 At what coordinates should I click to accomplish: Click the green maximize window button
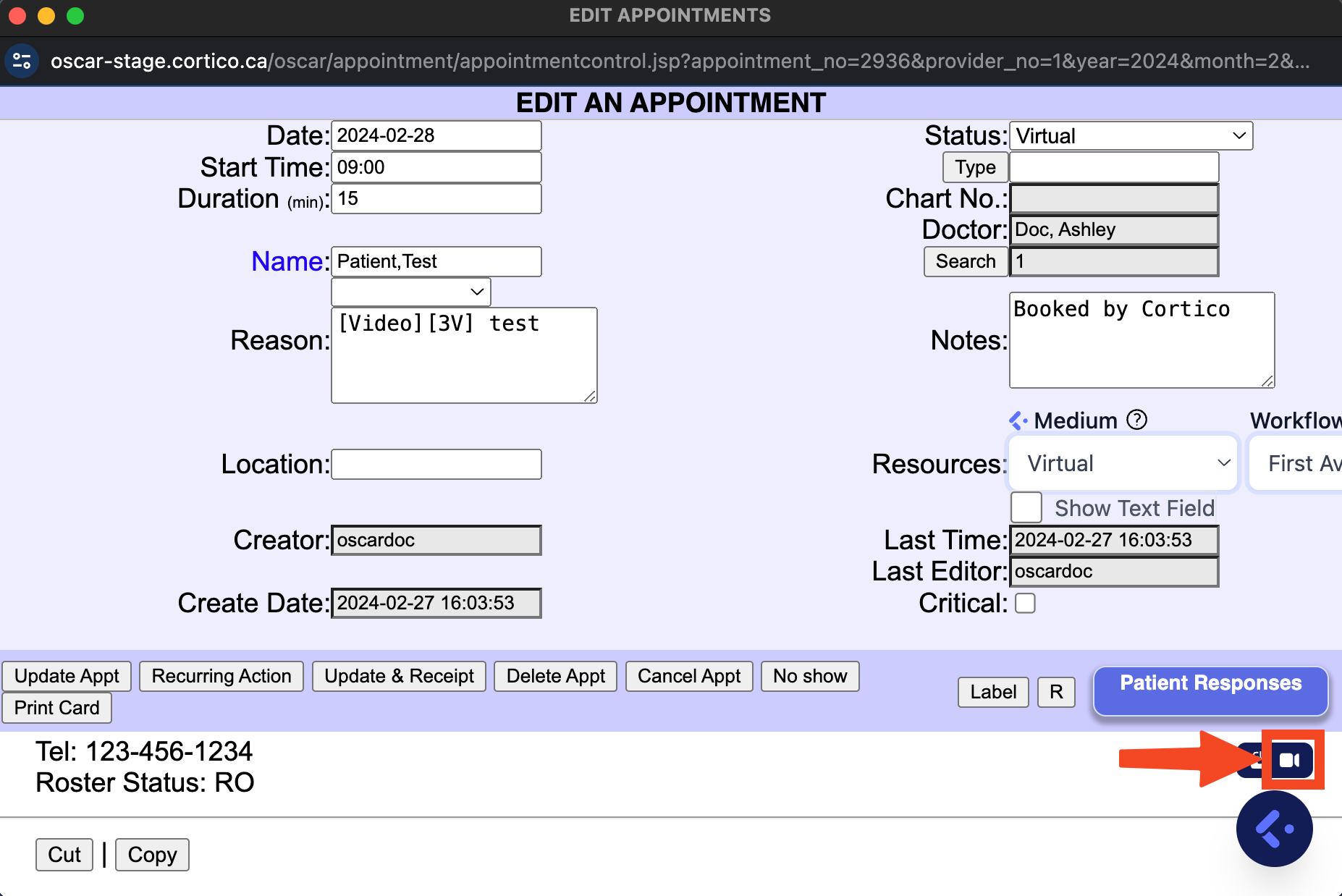(x=75, y=15)
